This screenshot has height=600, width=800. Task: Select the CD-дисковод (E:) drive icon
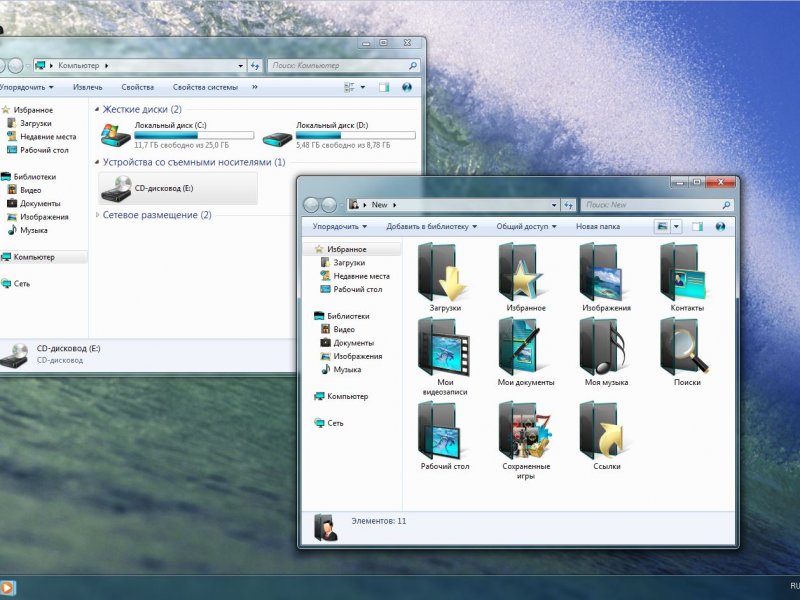117,188
